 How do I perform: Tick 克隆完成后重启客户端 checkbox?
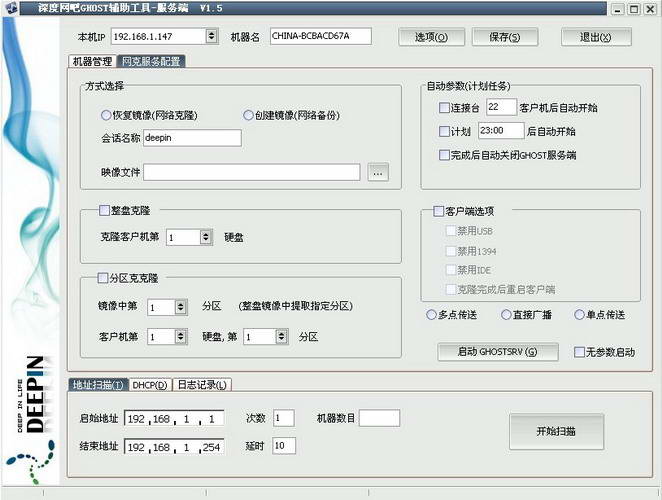tap(450, 289)
